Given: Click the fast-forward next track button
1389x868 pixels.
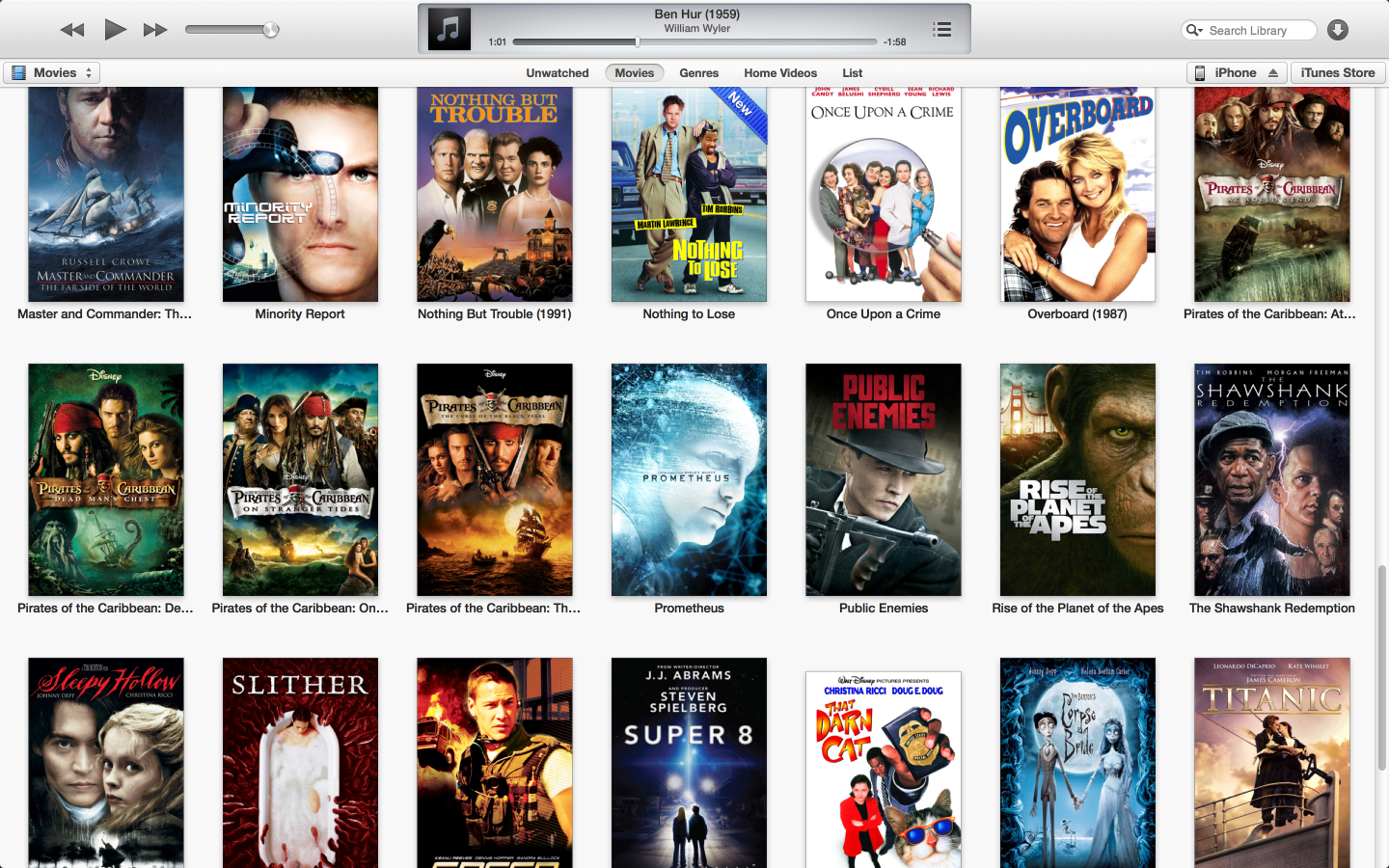Looking at the screenshot, I should coord(155,30).
